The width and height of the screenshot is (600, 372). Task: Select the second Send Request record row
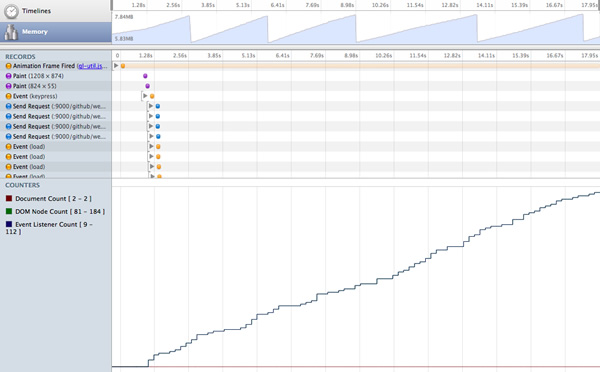coord(55,116)
